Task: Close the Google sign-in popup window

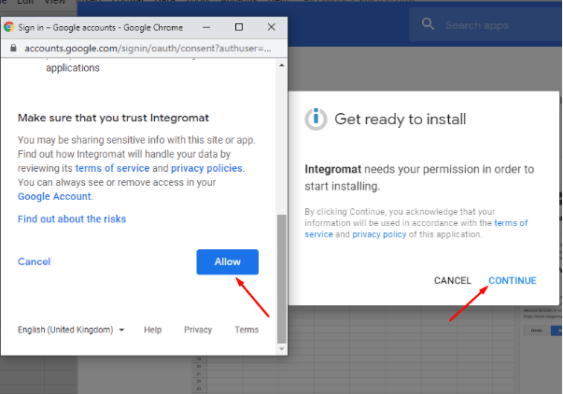Action: [271, 27]
